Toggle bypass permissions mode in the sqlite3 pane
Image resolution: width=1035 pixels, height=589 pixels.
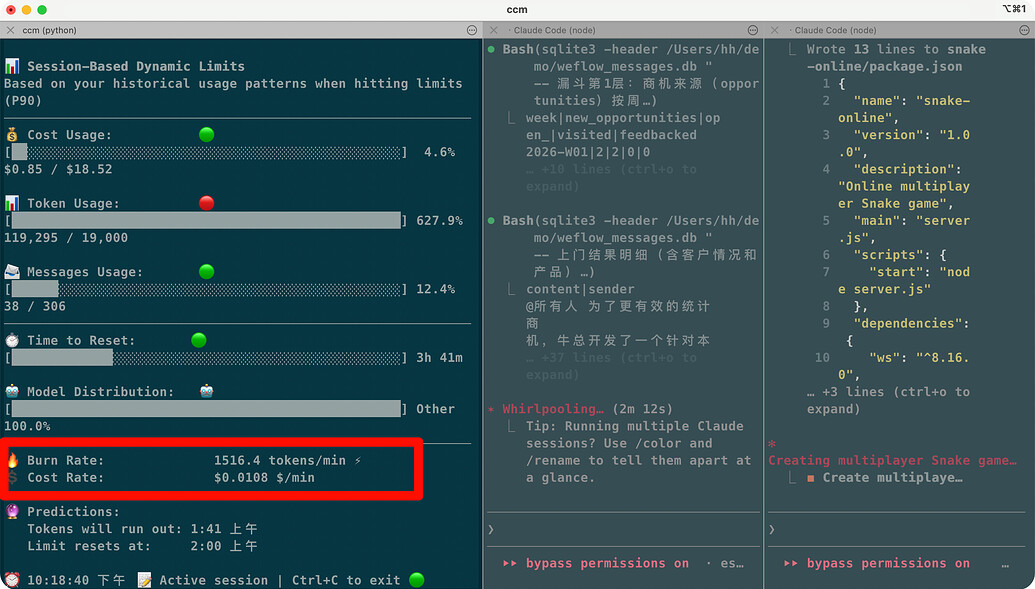tap(596, 563)
